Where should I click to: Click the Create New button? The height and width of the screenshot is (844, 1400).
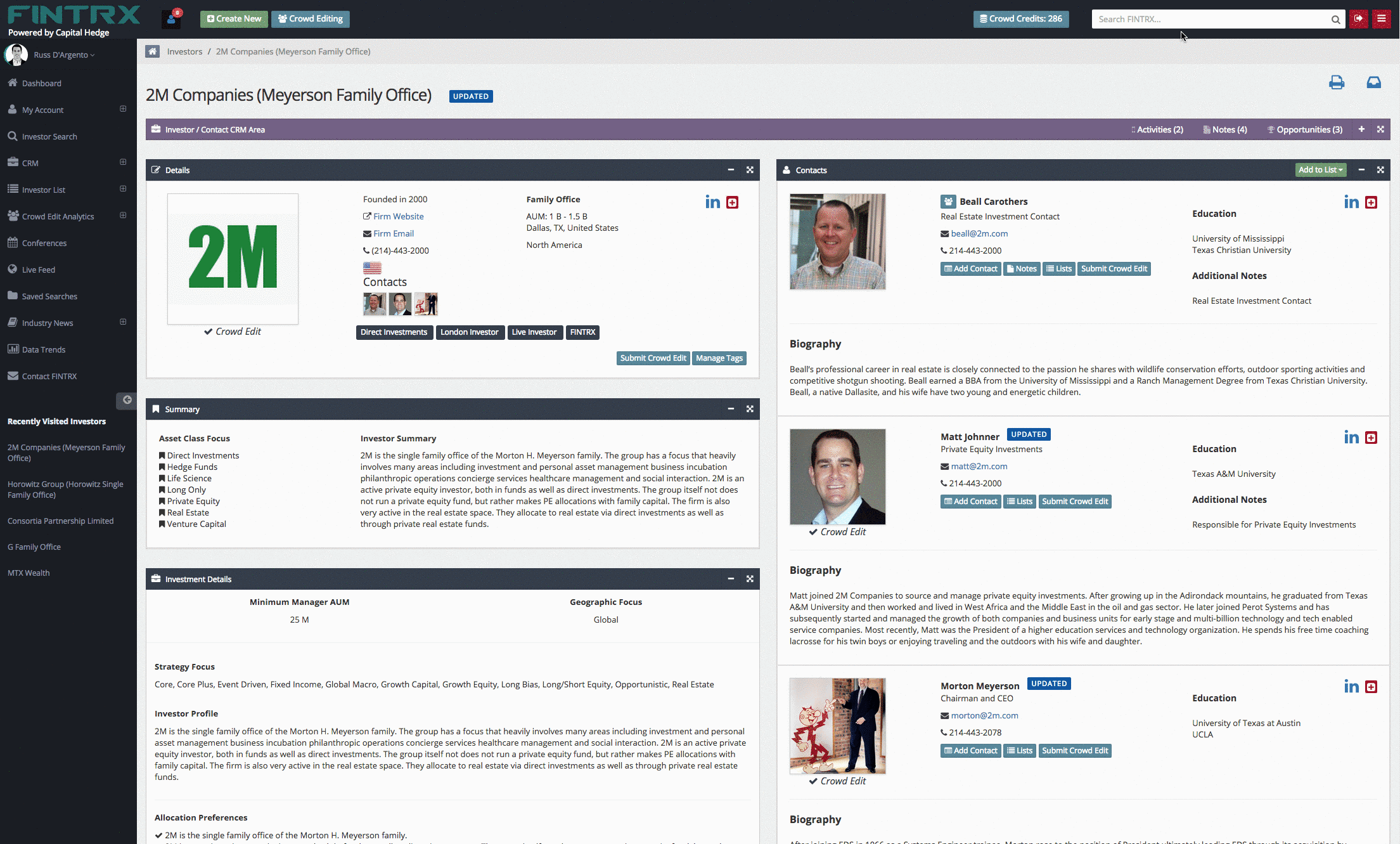tap(234, 19)
